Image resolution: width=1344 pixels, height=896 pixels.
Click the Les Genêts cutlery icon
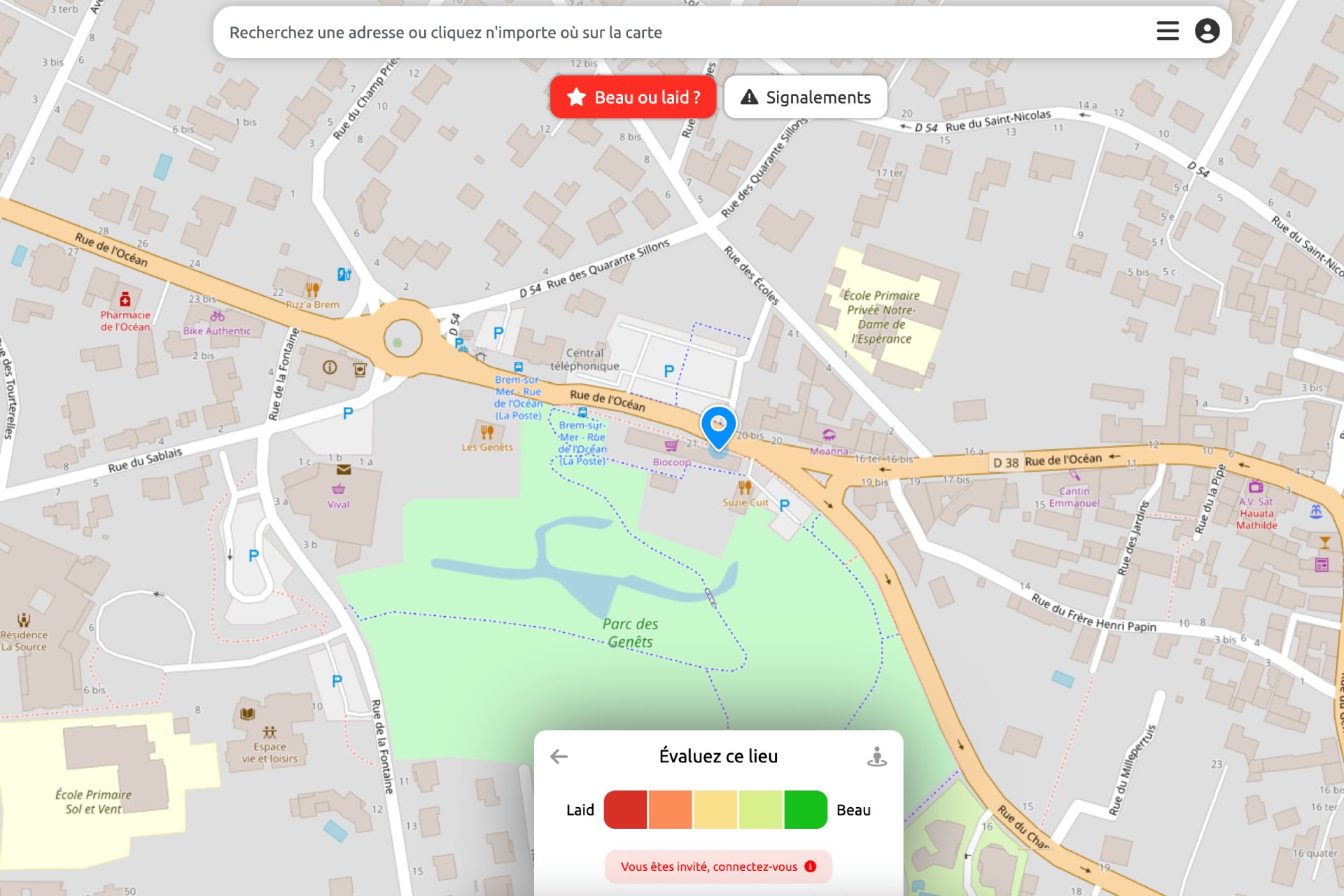pyautogui.click(x=488, y=432)
